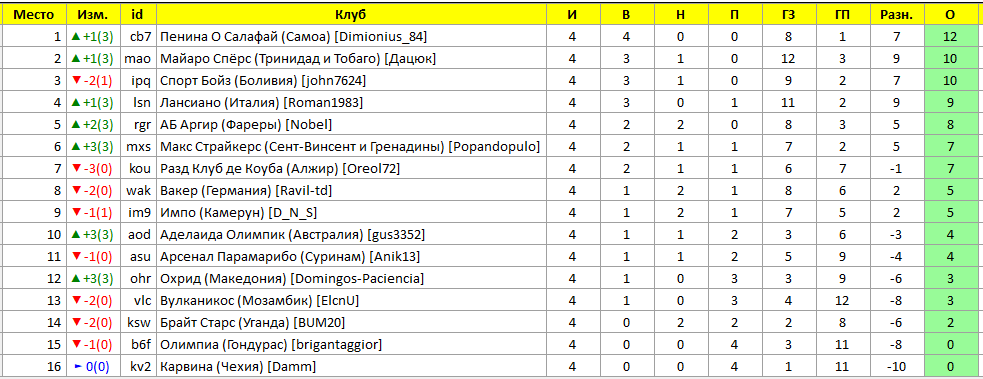Select the Клуб column header
983x379 pixels.
coord(350,14)
